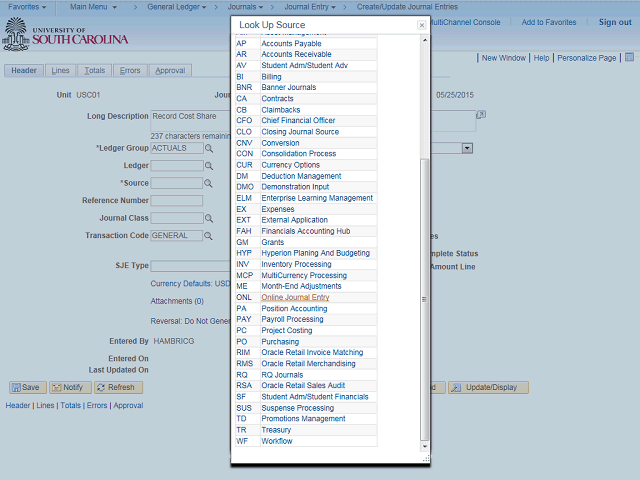Screen dimensions: 640x480
Task: Click the Reference Number input field
Action: (x=177, y=200)
